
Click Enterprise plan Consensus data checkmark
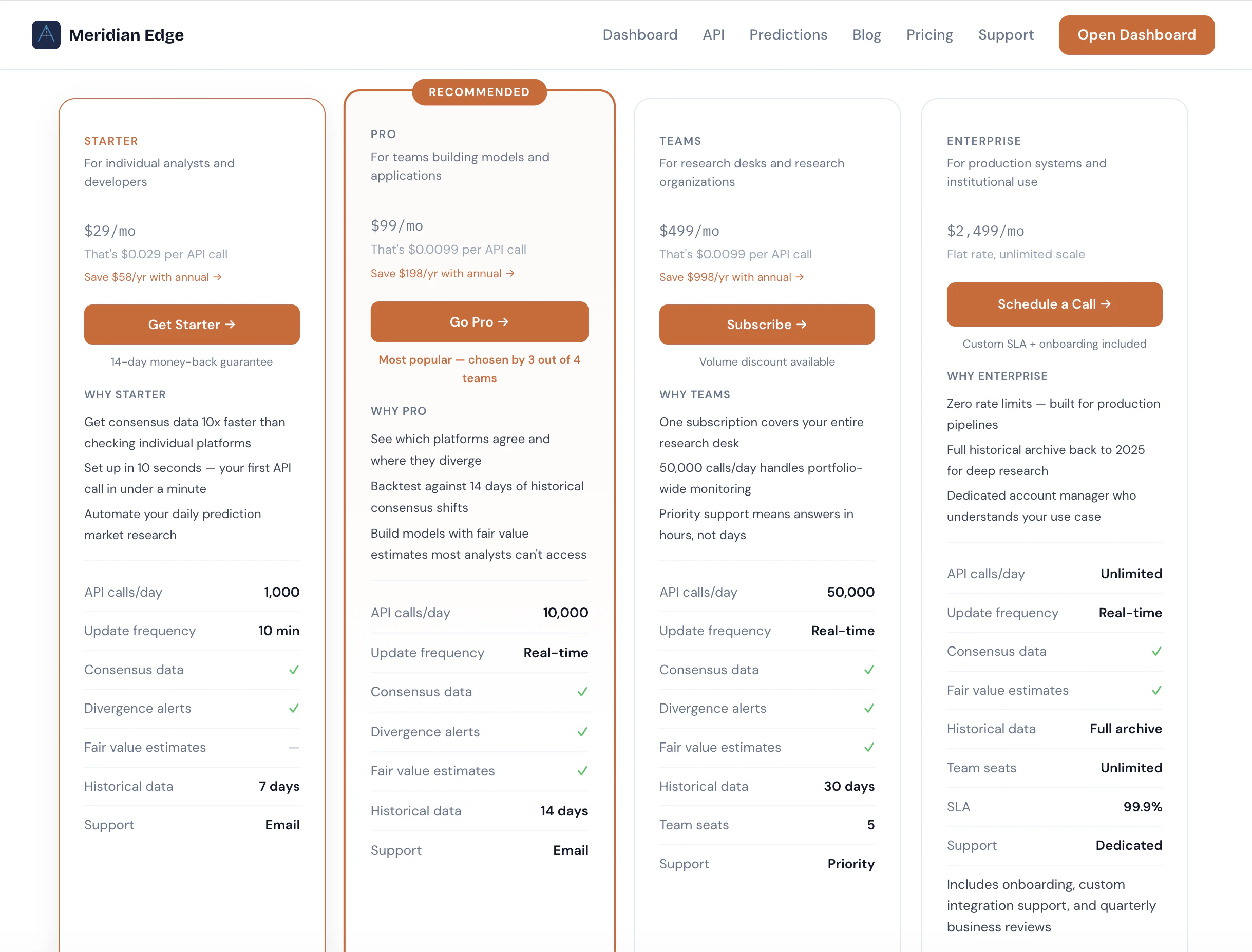click(x=1156, y=652)
